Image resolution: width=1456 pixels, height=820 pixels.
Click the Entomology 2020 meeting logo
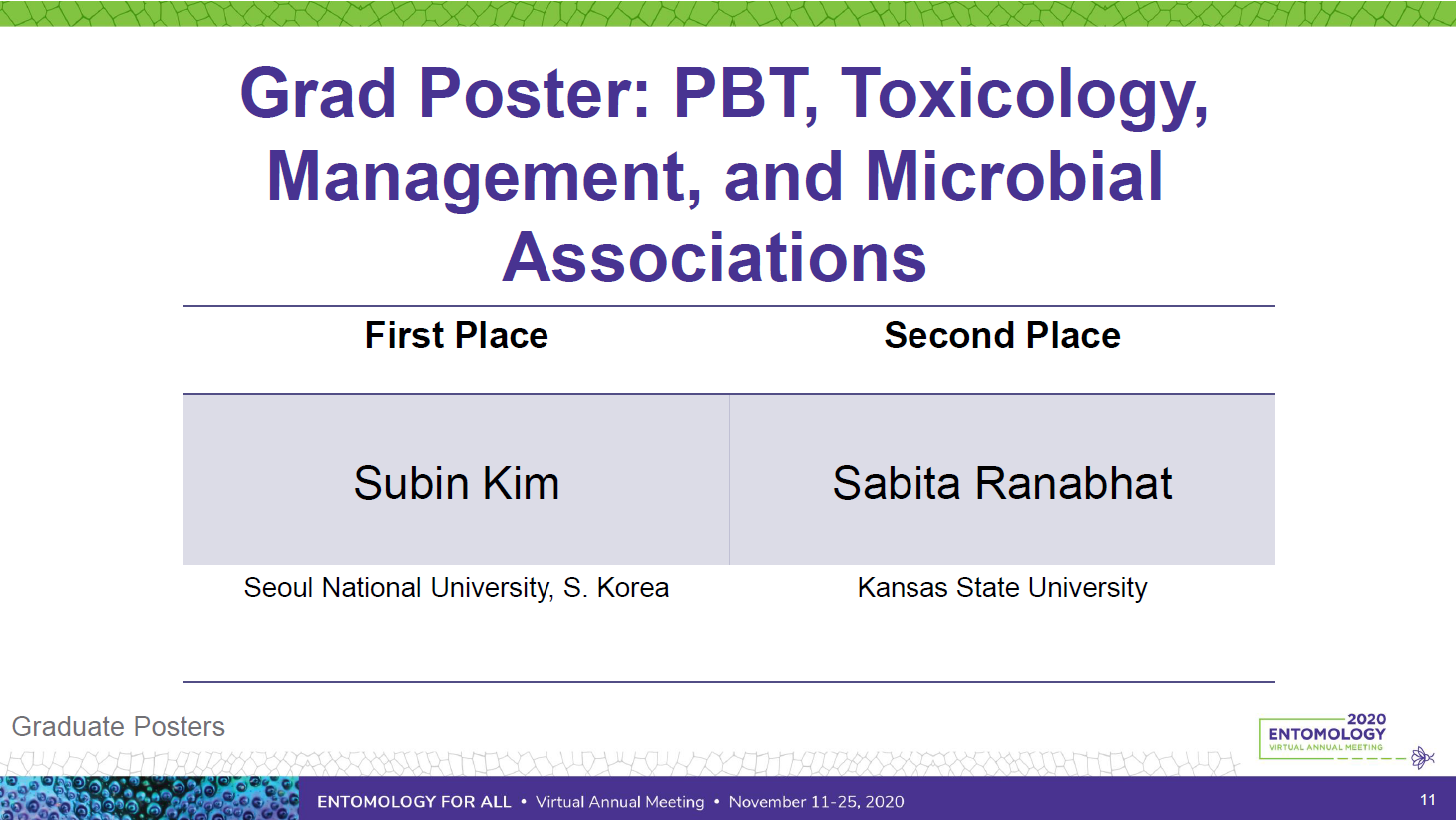point(1346,741)
